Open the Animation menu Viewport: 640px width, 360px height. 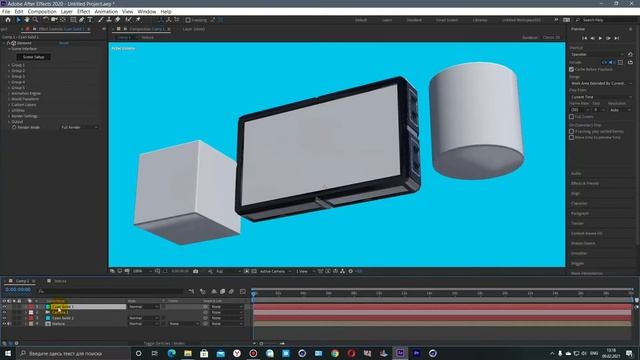tap(106, 11)
